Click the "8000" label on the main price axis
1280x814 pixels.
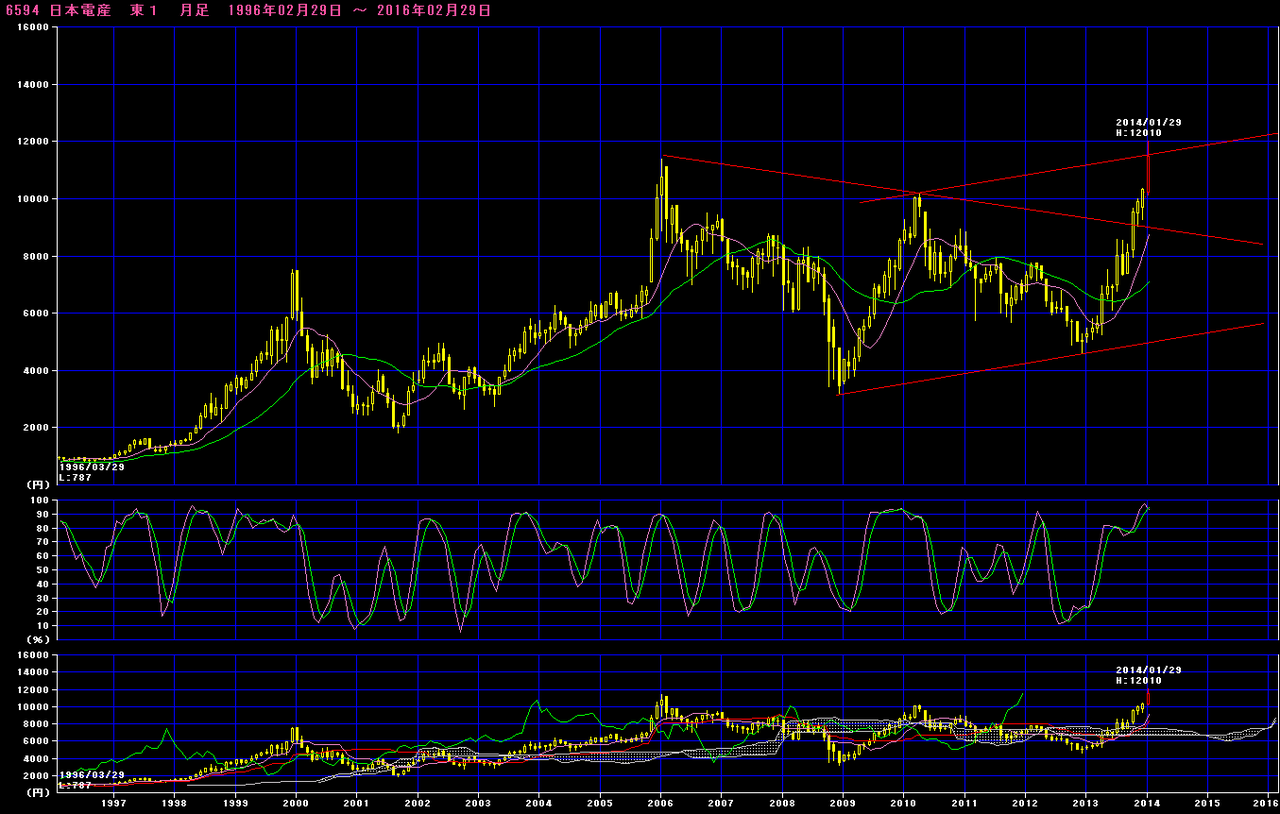(37, 256)
